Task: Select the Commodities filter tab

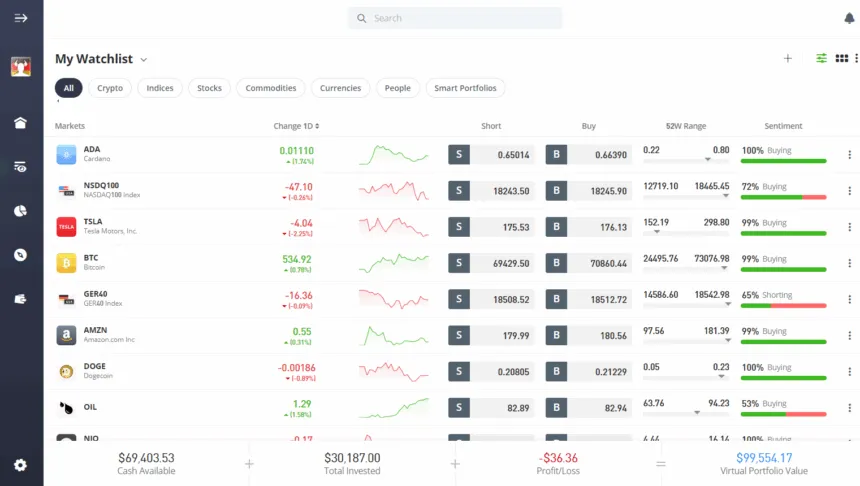Action: click(270, 88)
